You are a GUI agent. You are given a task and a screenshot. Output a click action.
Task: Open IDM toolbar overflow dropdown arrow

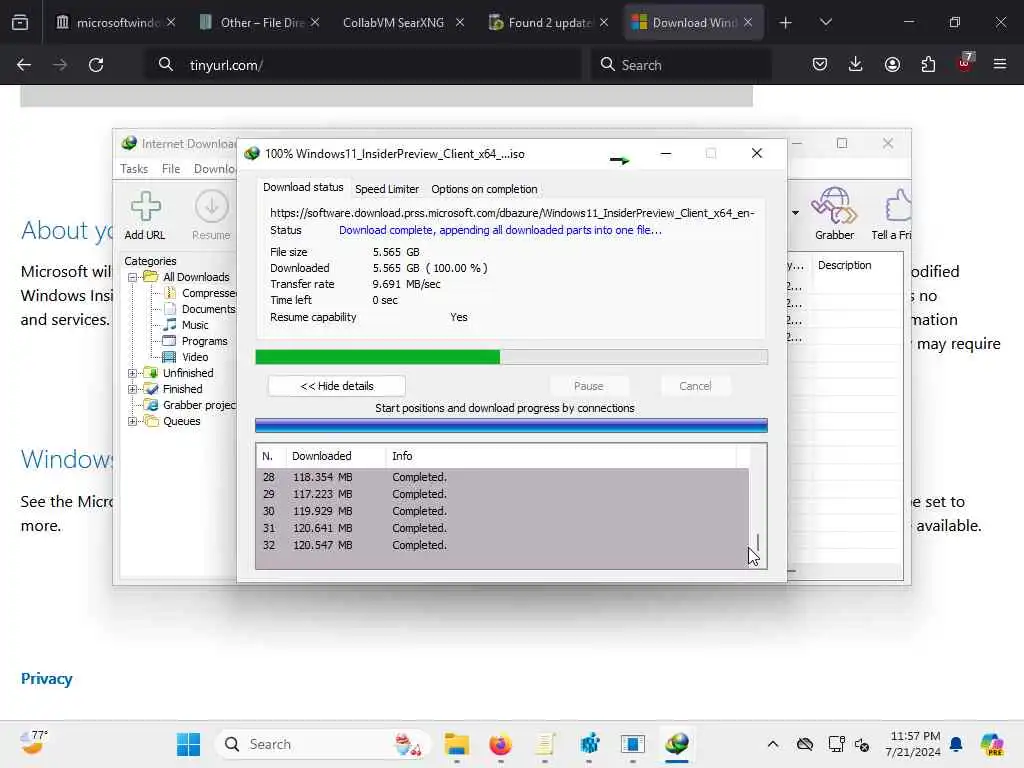coord(795,213)
